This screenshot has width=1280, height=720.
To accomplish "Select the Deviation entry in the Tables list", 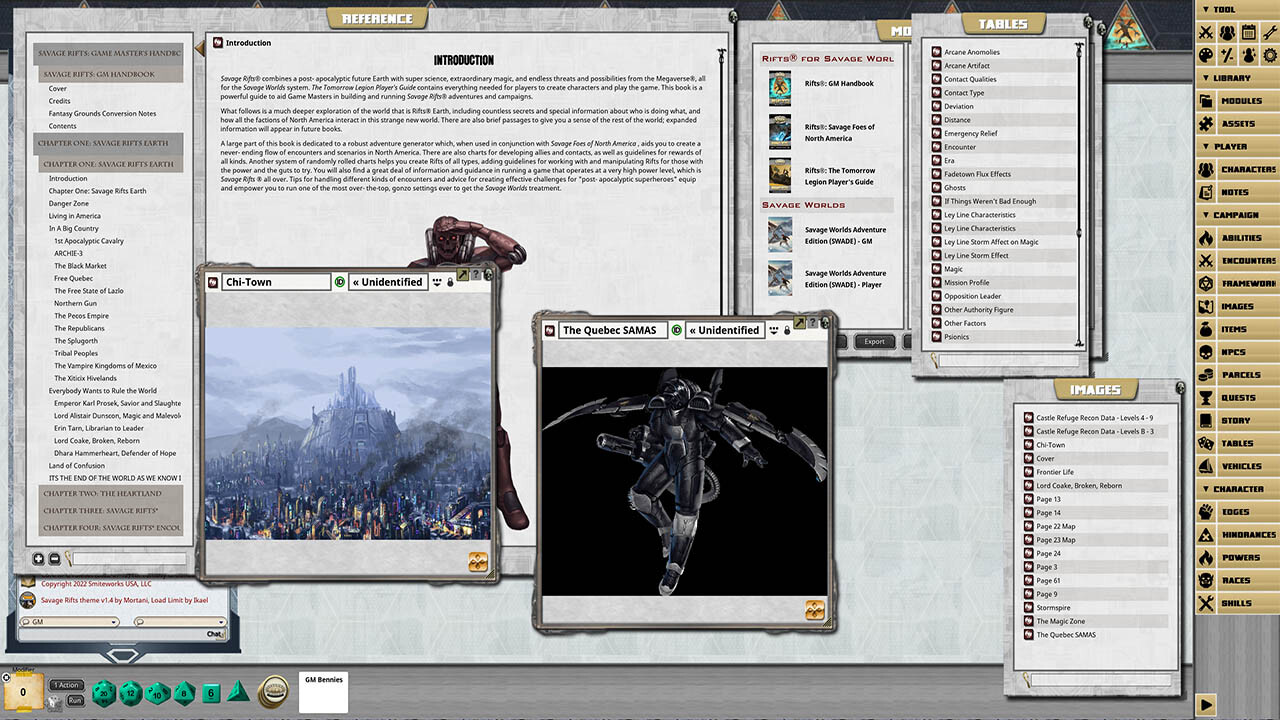I will pyautogui.click(x=958, y=105).
